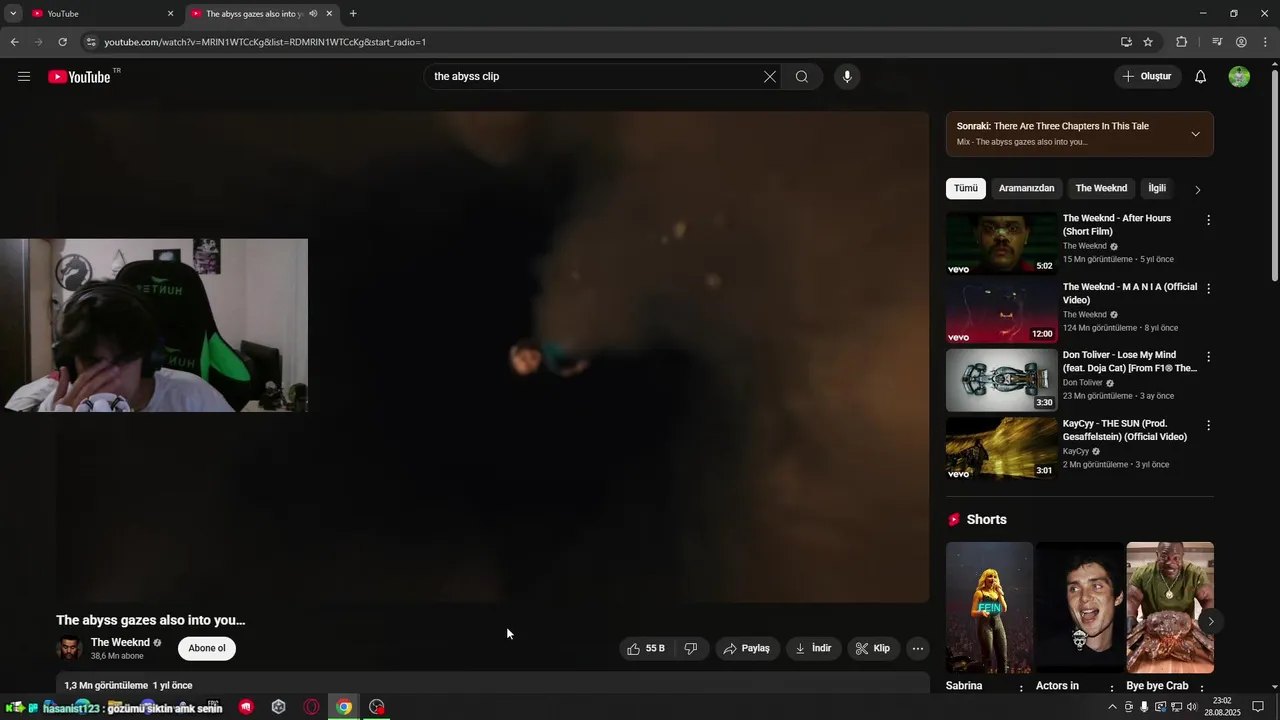Open The Weeknd channel name link
Viewport: 1280px width, 720px height.
120,642
